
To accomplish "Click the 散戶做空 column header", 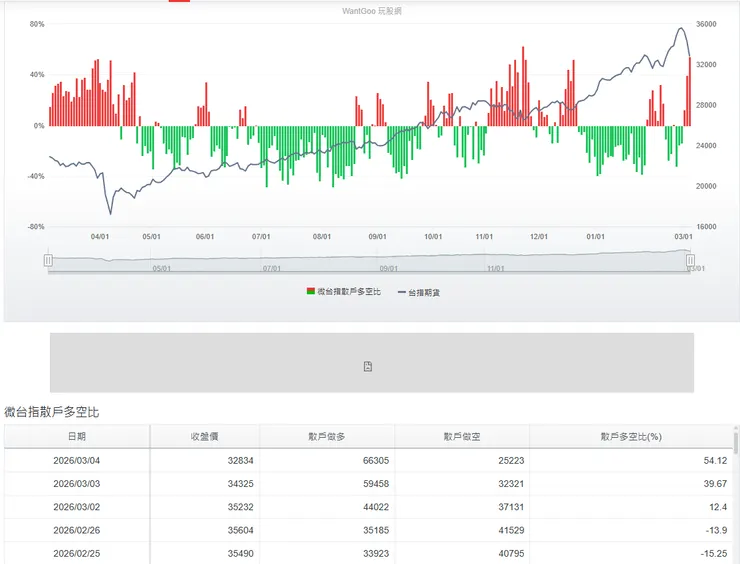I will click(x=462, y=437).
